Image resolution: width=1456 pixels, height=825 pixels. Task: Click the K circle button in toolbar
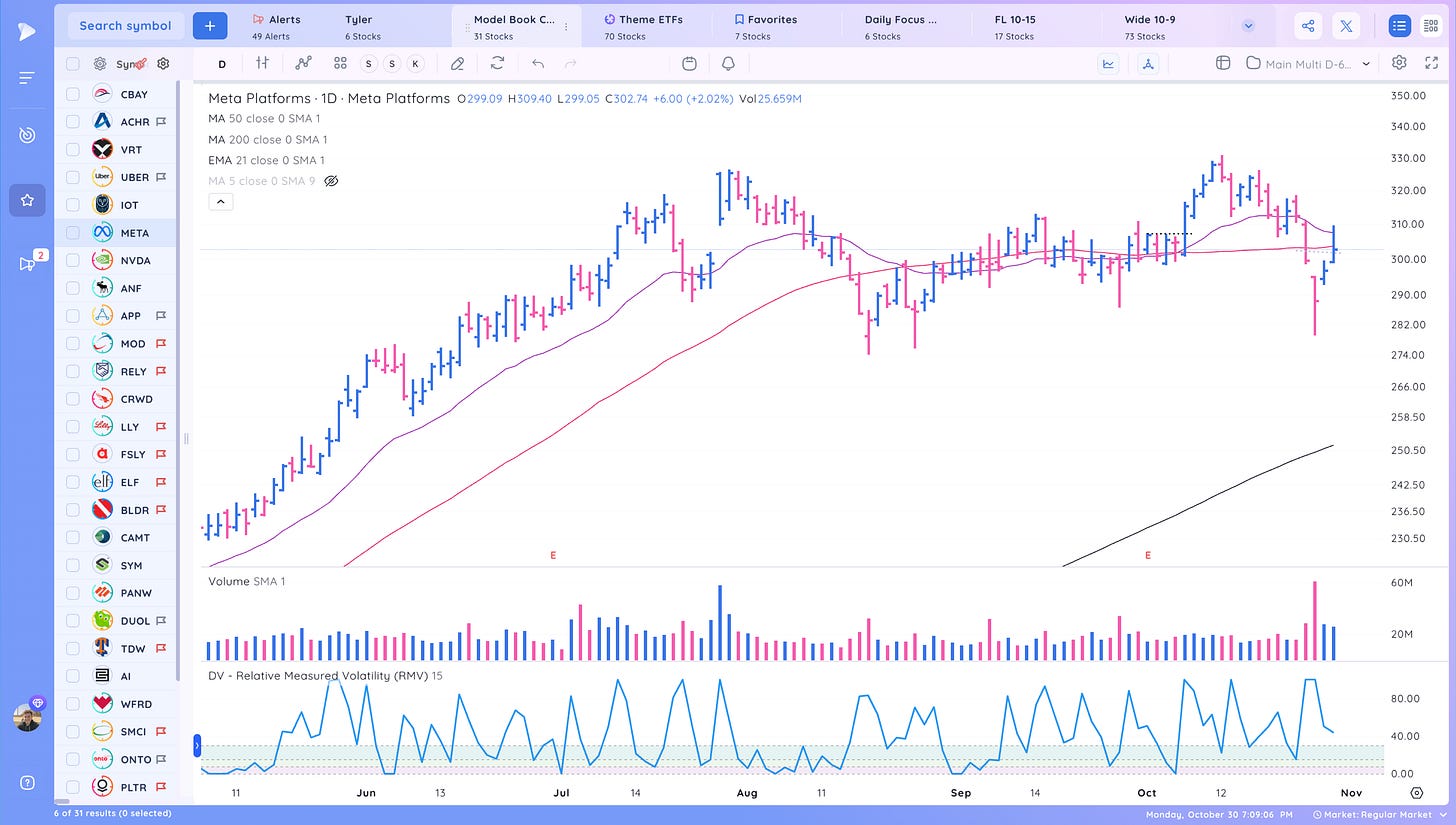[x=415, y=63]
